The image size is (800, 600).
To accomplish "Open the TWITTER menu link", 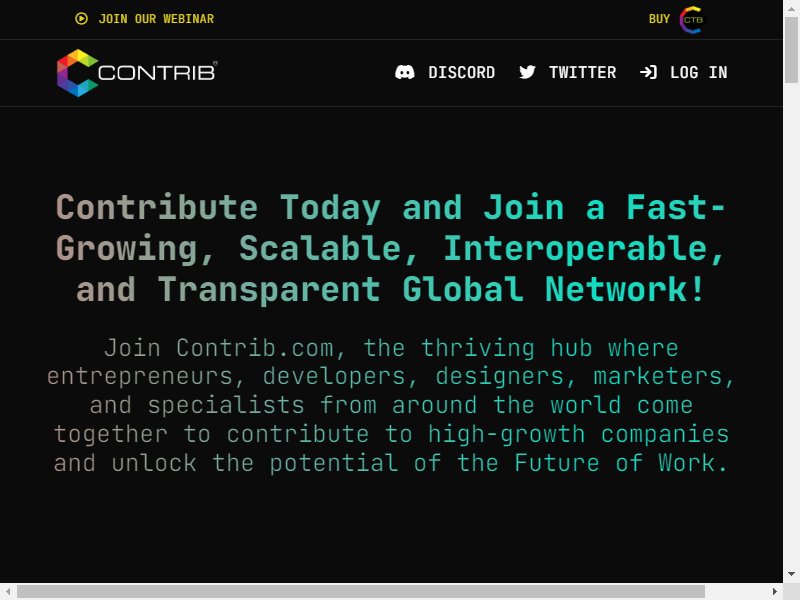I will (x=582, y=72).
